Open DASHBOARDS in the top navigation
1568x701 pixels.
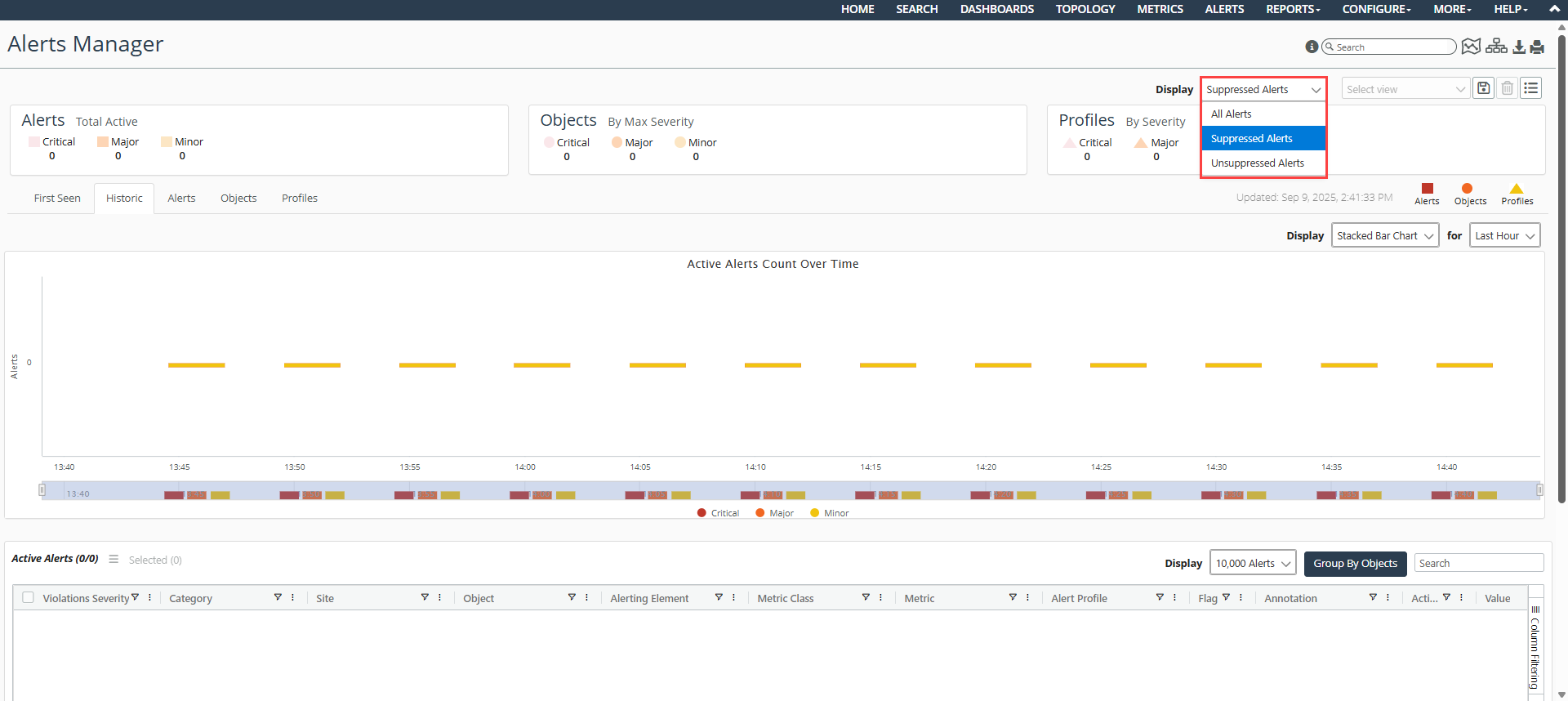coord(996,9)
